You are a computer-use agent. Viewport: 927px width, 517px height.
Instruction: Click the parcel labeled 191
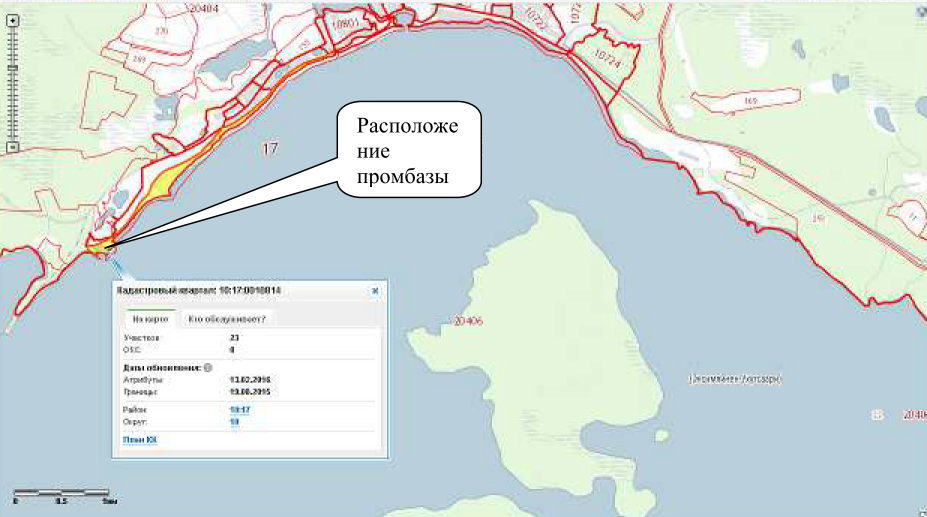point(818,217)
